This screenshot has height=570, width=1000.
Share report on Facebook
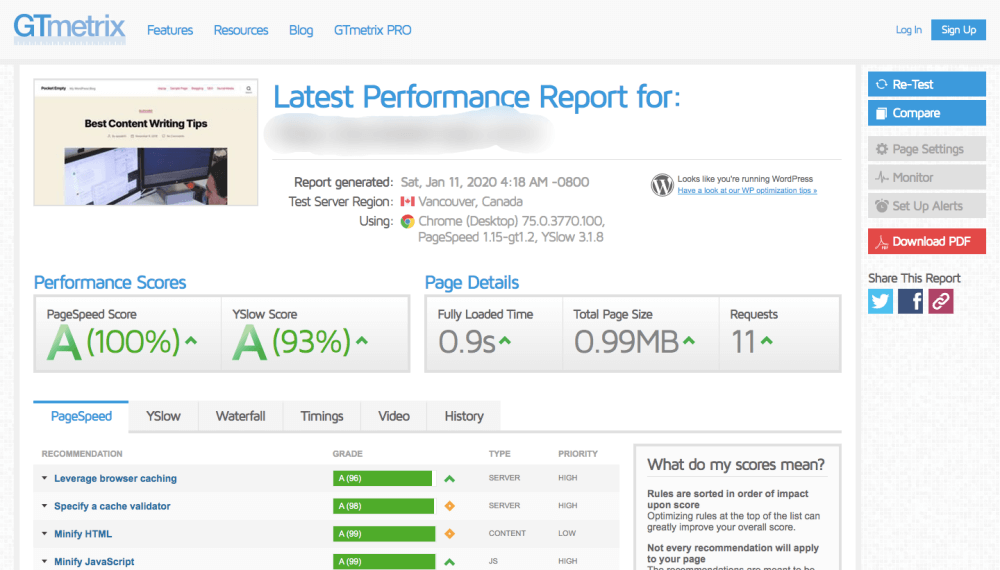(910, 301)
